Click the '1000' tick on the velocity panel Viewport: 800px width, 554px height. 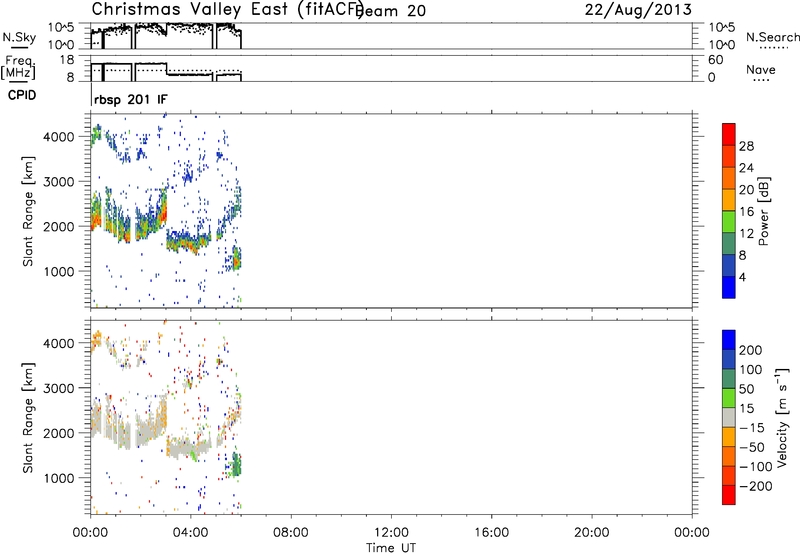(59, 478)
